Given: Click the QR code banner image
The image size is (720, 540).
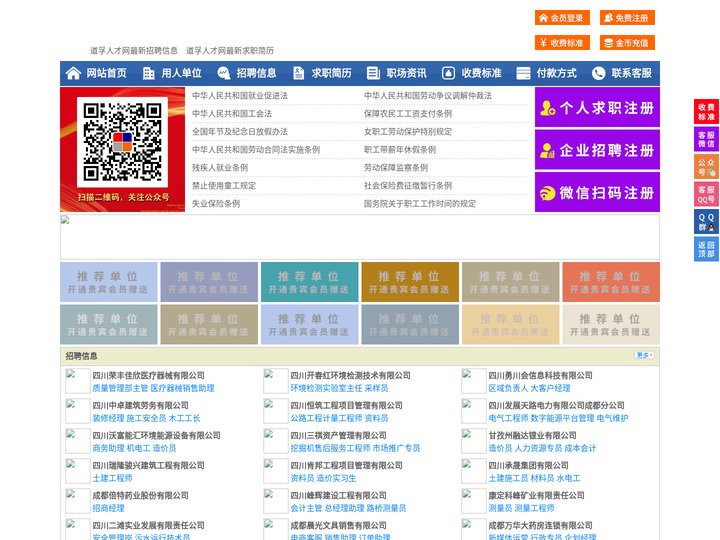Looking at the screenshot, I should coord(123,150).
